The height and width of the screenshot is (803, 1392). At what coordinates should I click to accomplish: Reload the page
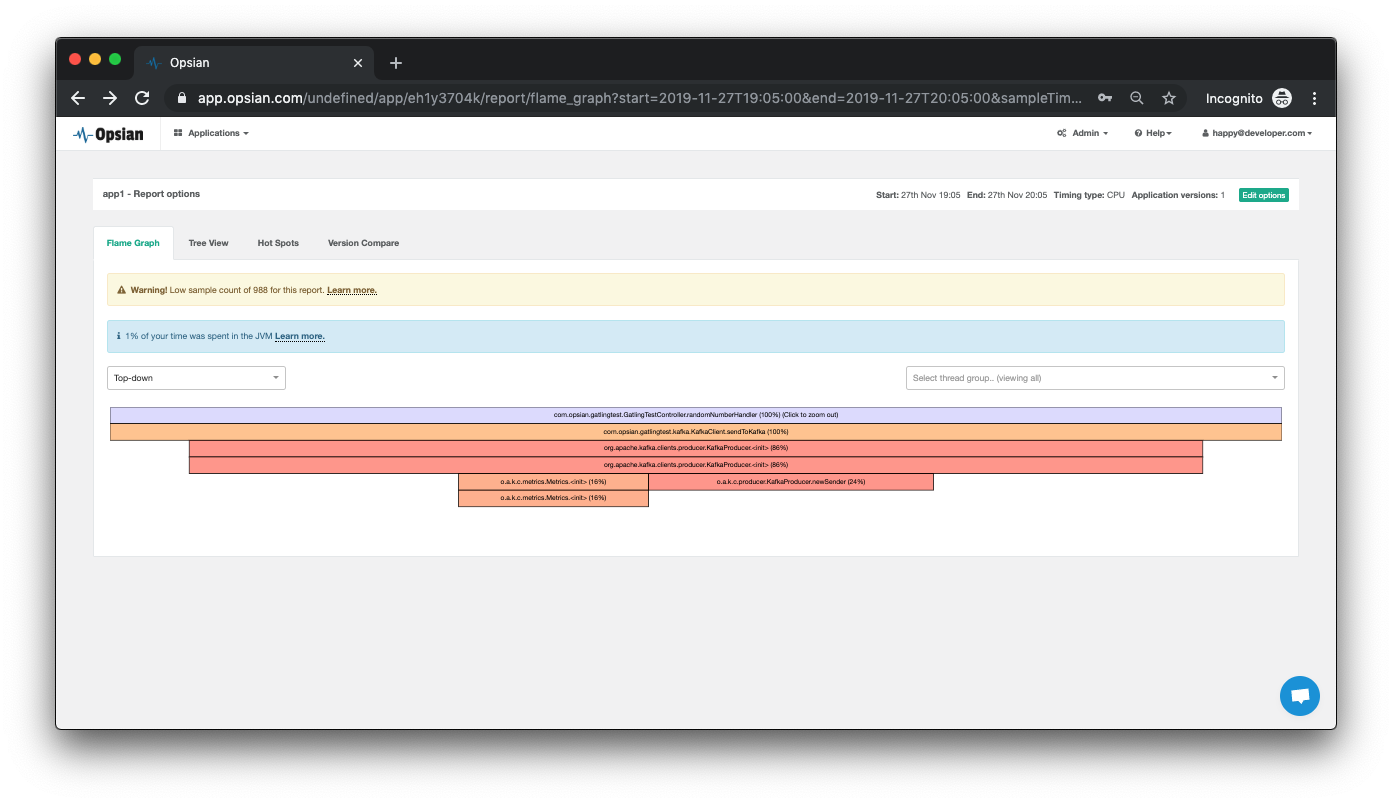142,98
